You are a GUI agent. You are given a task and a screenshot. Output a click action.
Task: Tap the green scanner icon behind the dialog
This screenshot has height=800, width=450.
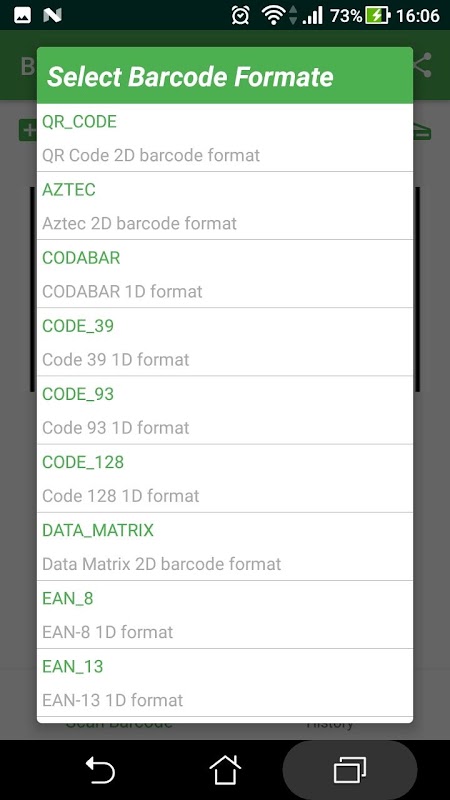pyautogui.click(x=422, y=132)
